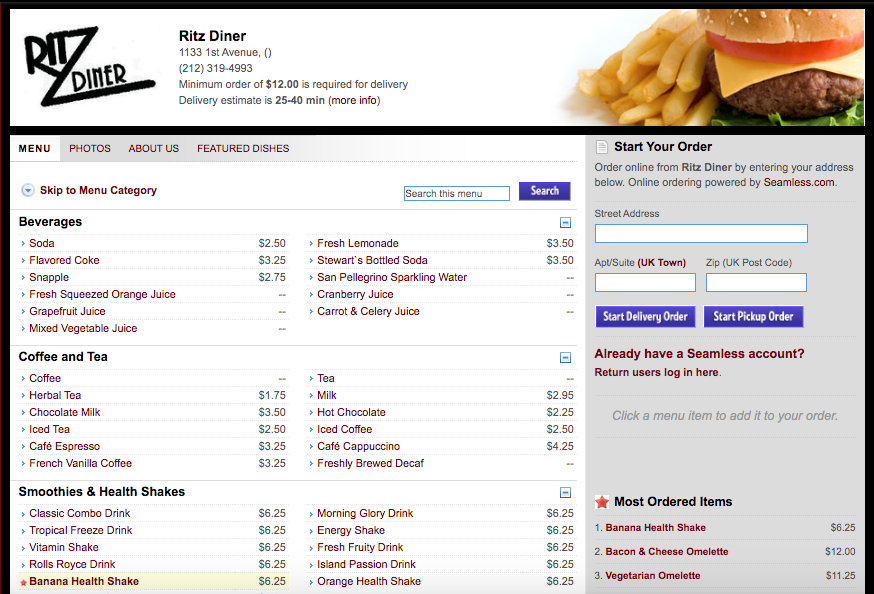874x594 pixels.
Task: Click the Search menu button
Action: 545,191
